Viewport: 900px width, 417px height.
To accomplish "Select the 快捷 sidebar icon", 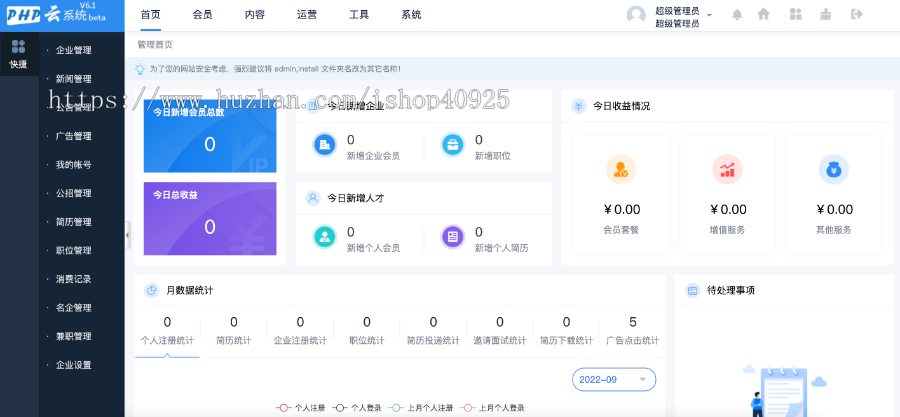I will click(19, 54).
